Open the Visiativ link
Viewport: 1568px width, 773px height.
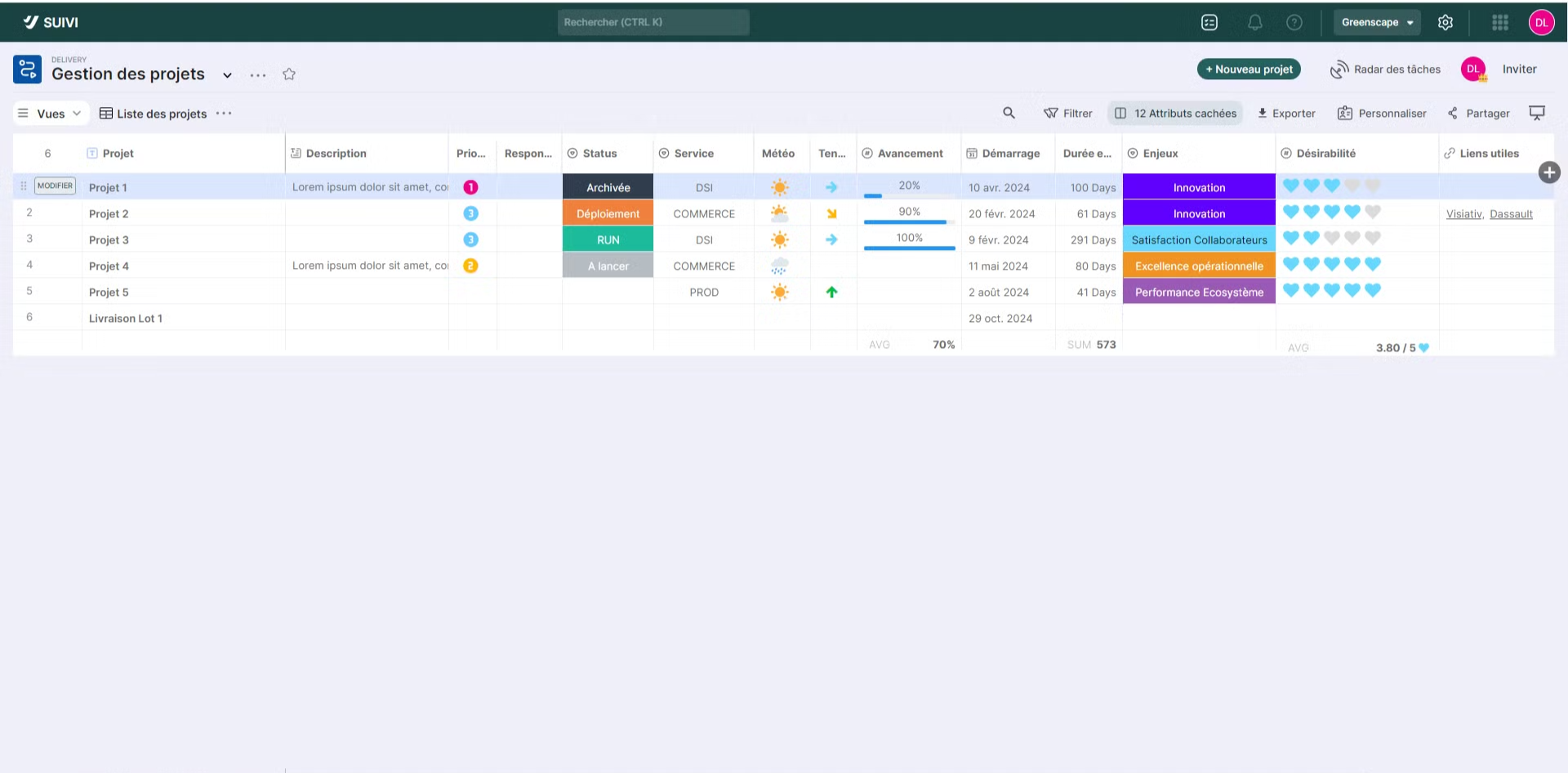click(x=1463, y=214)
